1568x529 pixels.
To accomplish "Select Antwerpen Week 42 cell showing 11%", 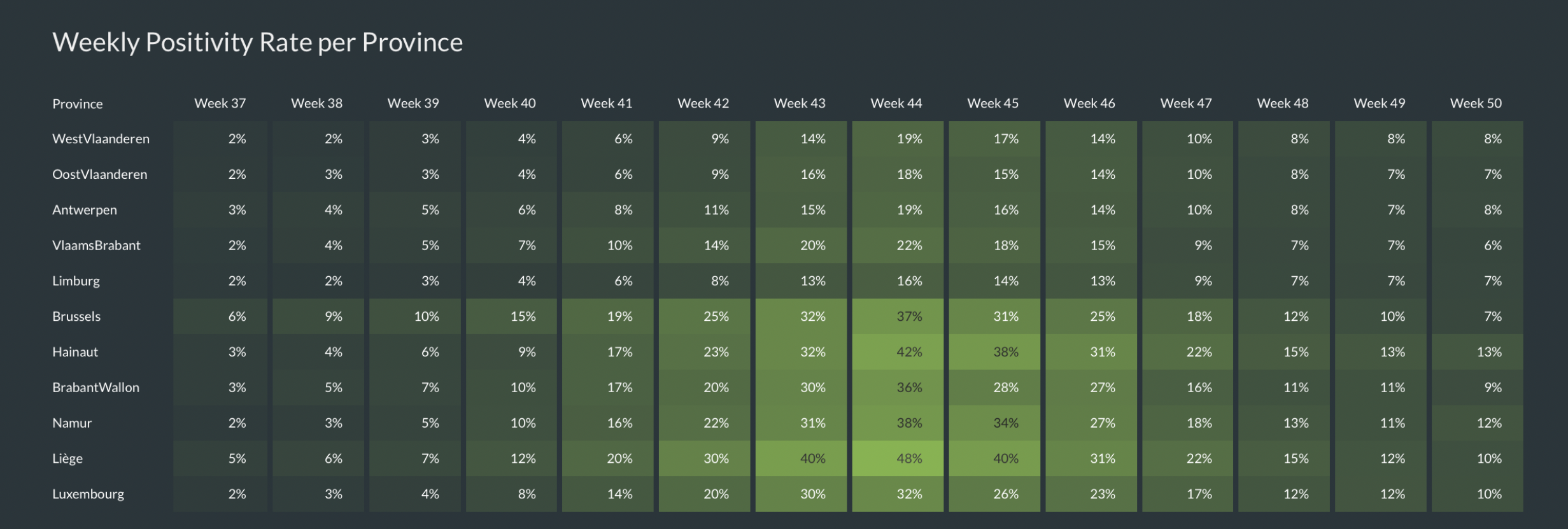I will click(x=704, y=209).
